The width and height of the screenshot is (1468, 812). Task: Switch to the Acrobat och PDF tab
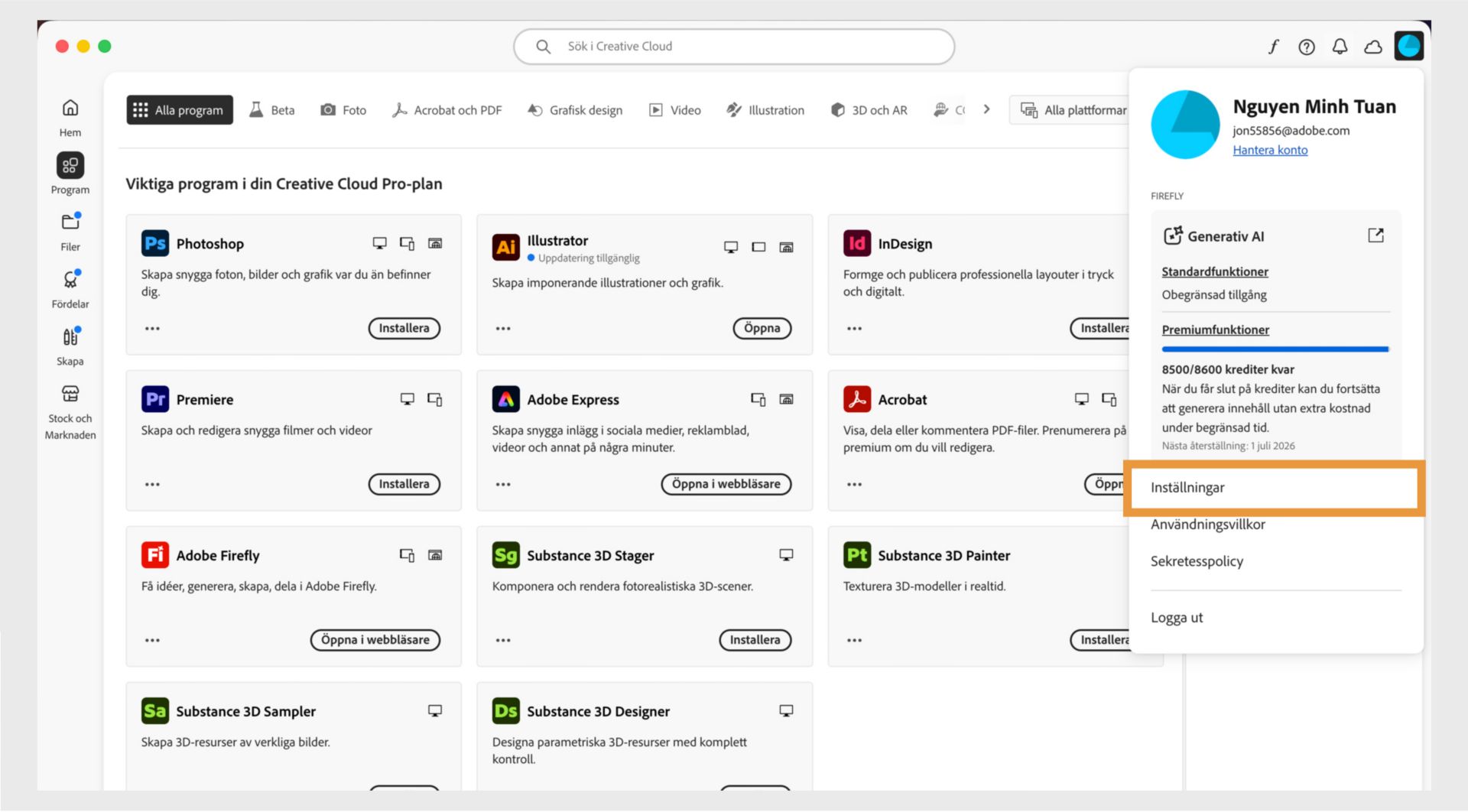[x=447, y=110]
